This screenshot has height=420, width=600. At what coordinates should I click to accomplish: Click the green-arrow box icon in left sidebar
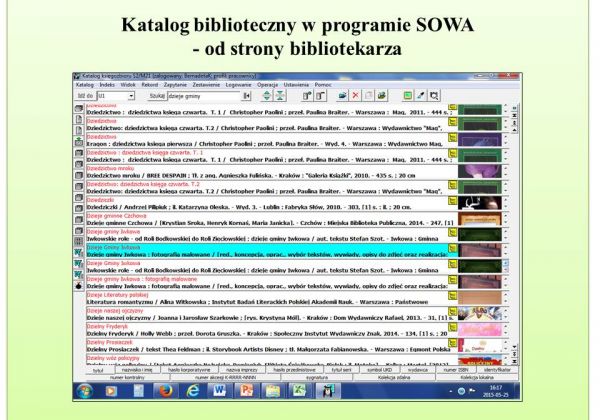click(79, 142)
